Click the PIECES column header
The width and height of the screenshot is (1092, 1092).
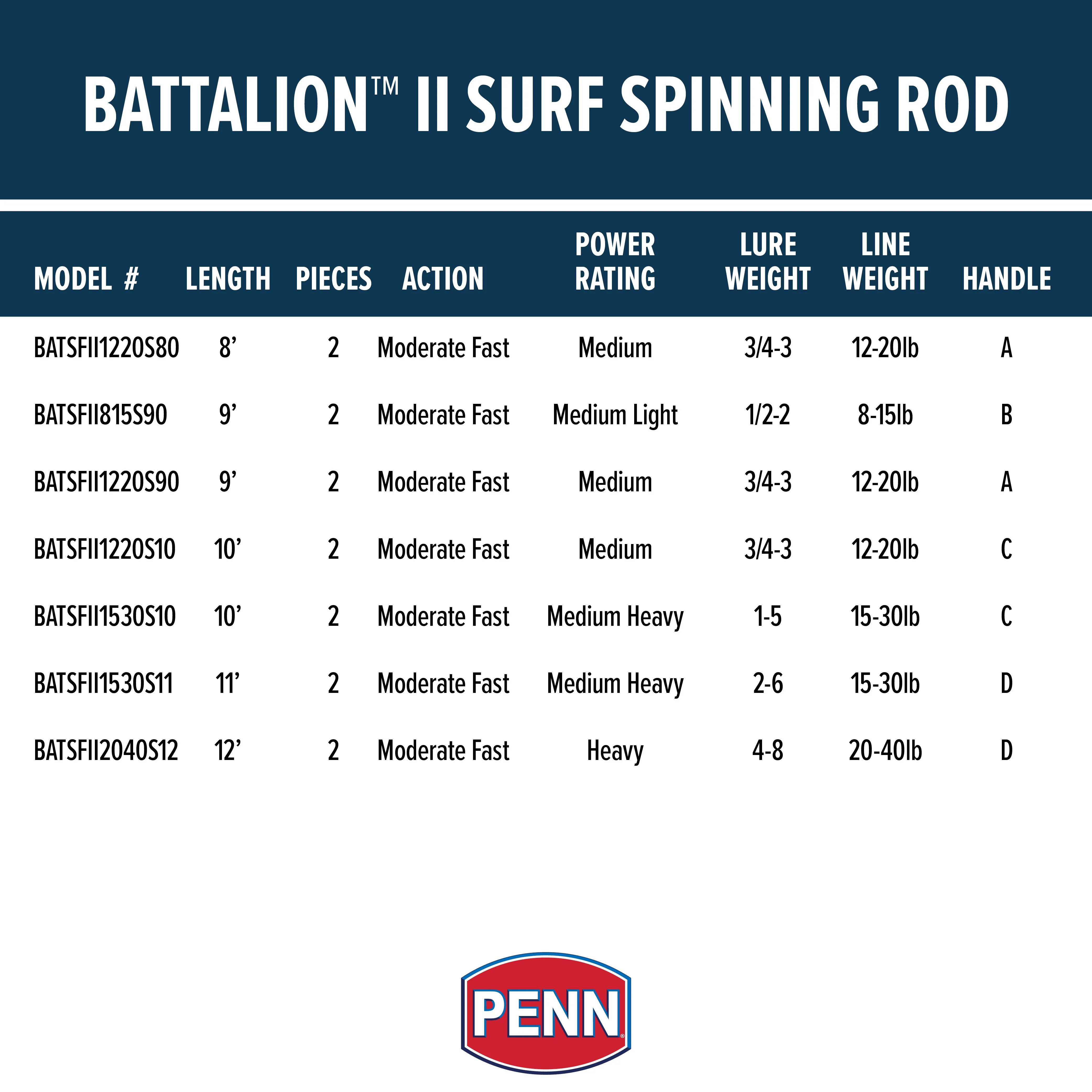click(x=334, y=279)
